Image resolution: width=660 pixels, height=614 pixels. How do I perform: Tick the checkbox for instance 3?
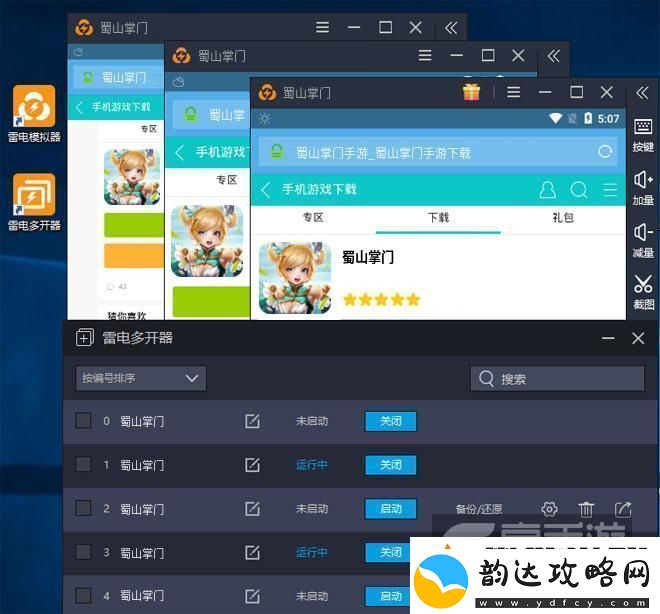point(83,552)
